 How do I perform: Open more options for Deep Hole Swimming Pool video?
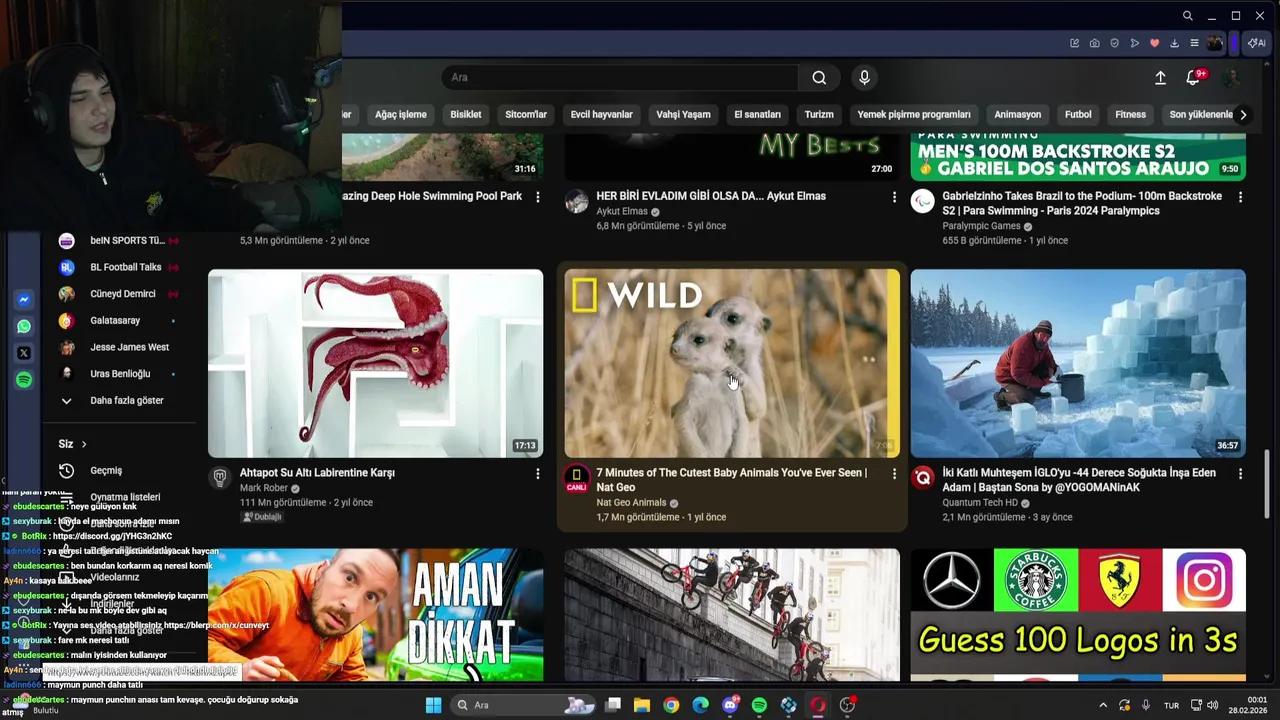point(537,197)
